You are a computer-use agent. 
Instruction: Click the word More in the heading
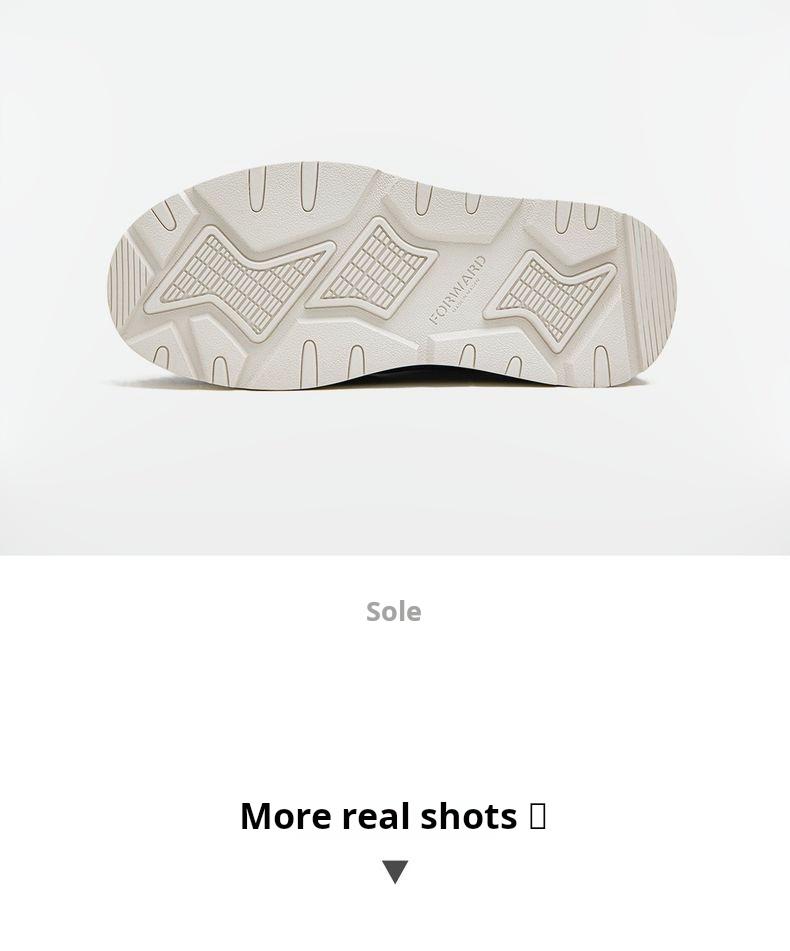285,816
